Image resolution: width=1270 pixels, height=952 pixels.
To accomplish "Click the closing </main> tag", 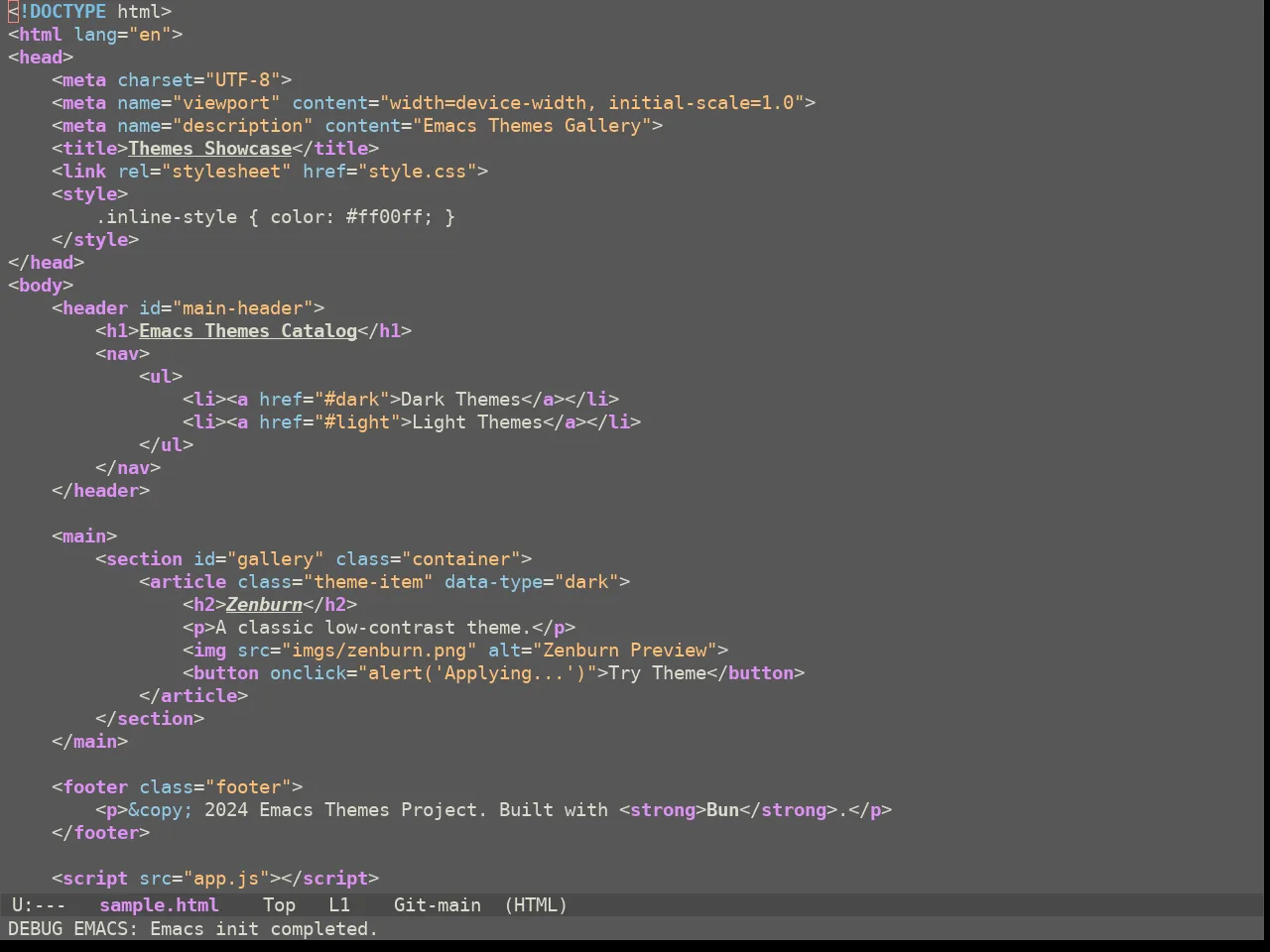I will pyautogui.click(x=90, y=742).
